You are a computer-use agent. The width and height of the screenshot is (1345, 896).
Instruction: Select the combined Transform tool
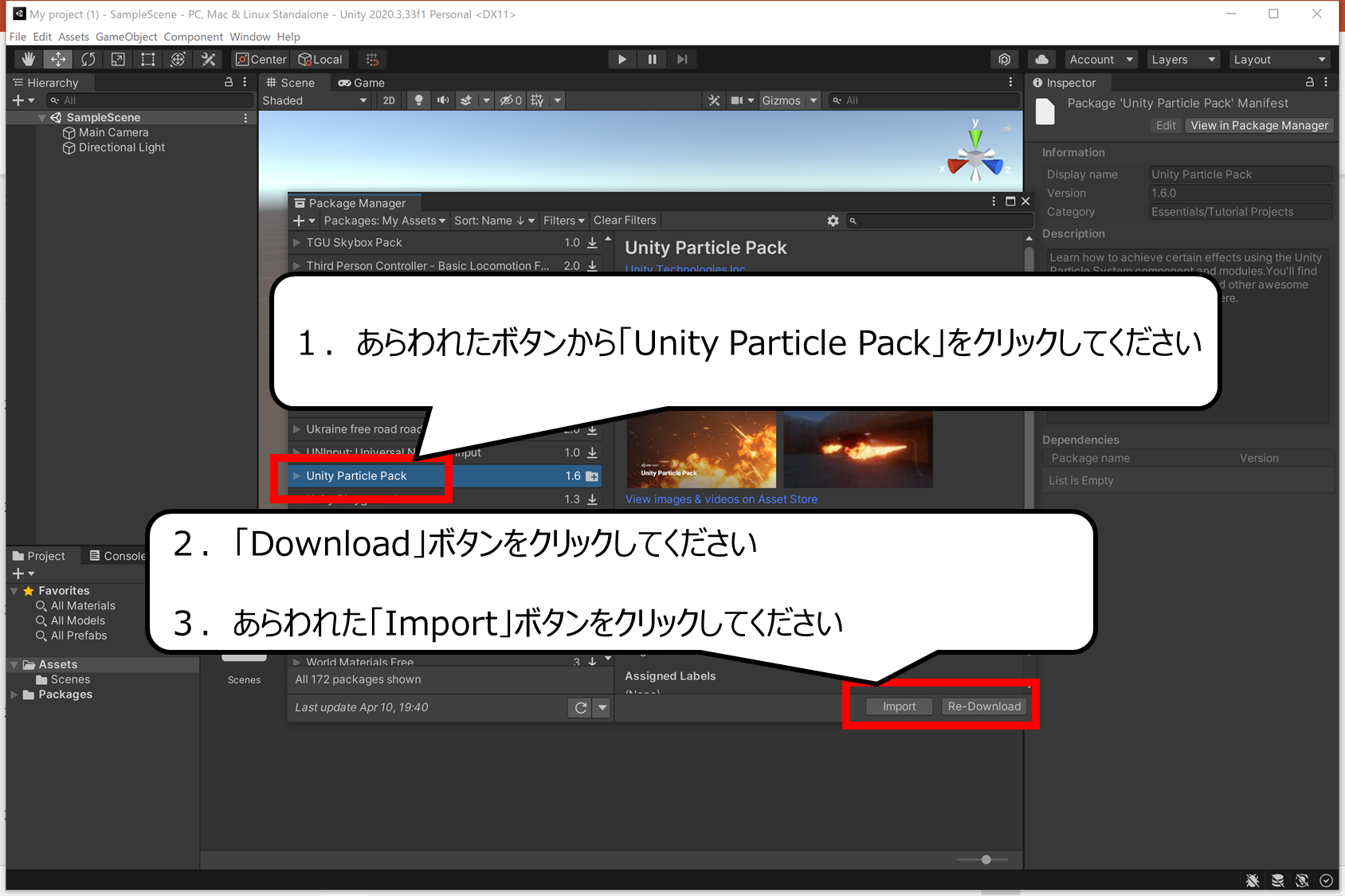point(178,60)
